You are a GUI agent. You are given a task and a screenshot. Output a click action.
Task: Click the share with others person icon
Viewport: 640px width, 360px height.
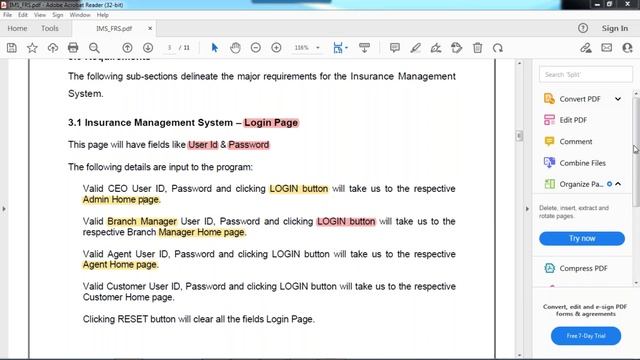(627, 48)
